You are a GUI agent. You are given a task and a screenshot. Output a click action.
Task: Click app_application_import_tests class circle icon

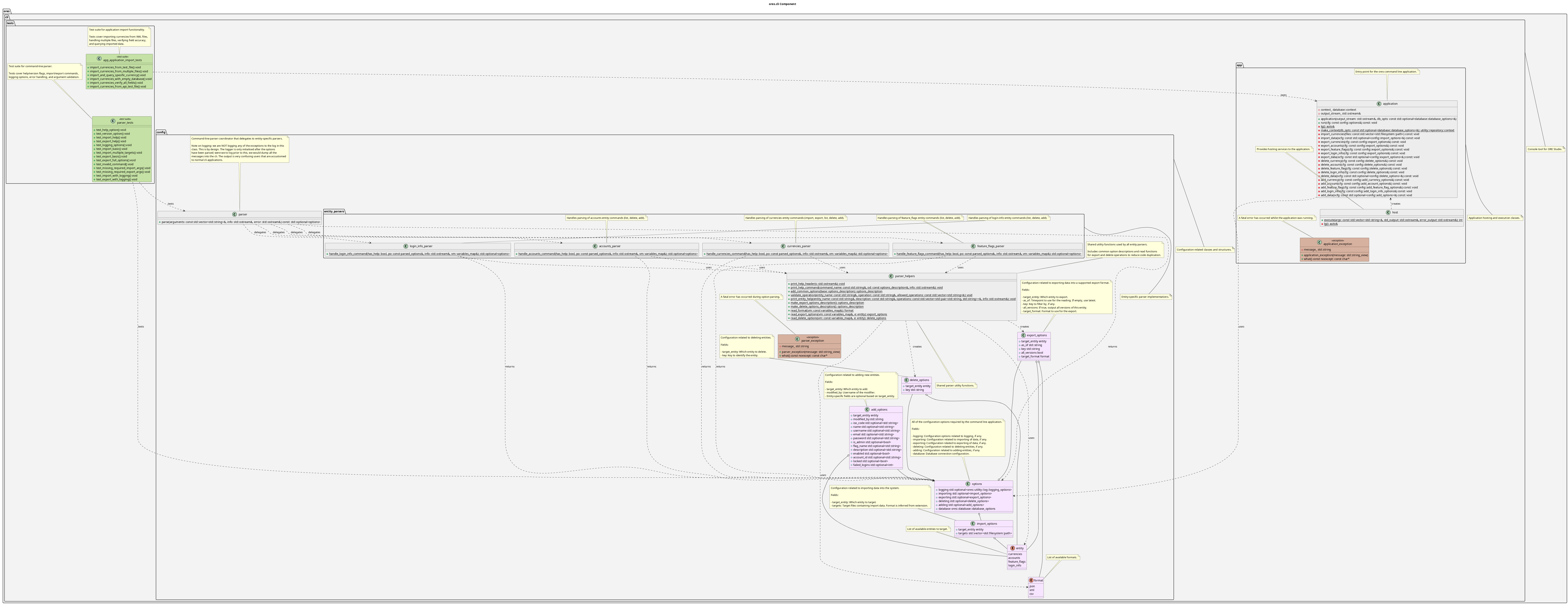tap(99, 58)
